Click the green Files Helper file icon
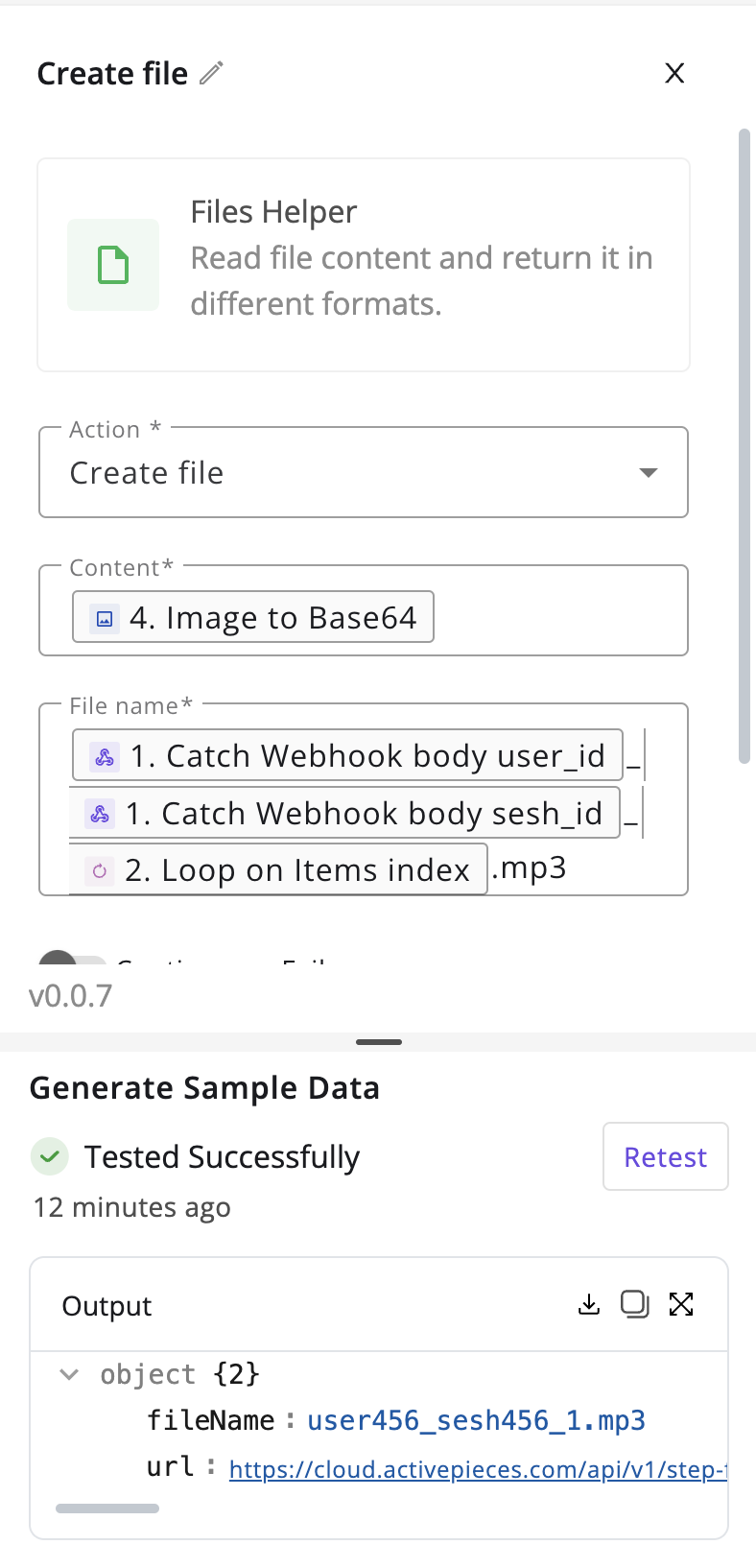The image size is (756, 1568). coord(113,265)
